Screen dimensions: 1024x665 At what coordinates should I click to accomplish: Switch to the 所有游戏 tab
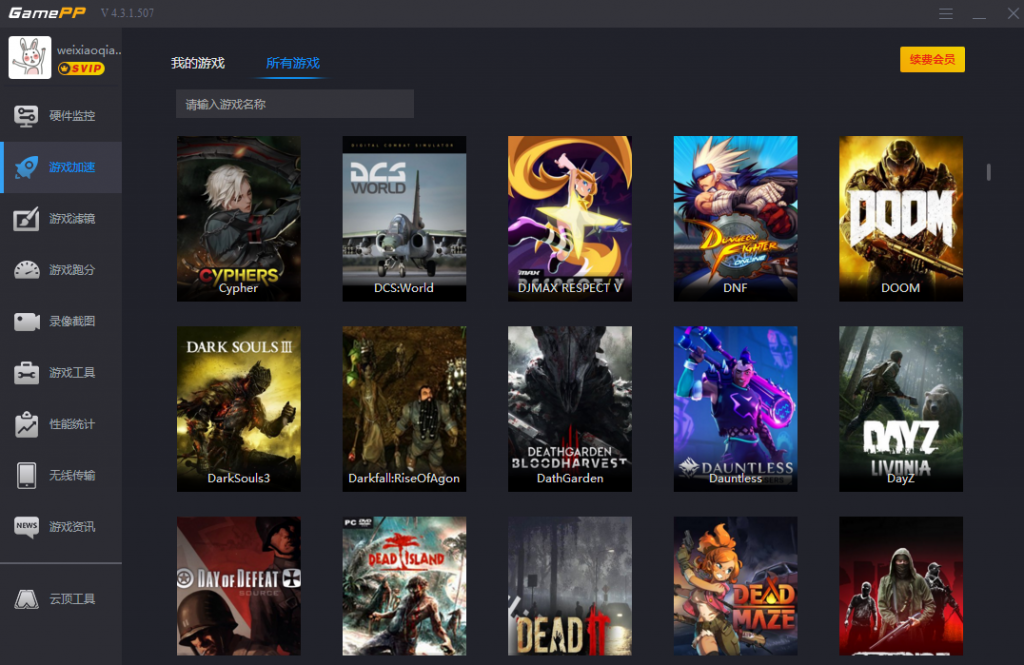[x=293, y=63]
